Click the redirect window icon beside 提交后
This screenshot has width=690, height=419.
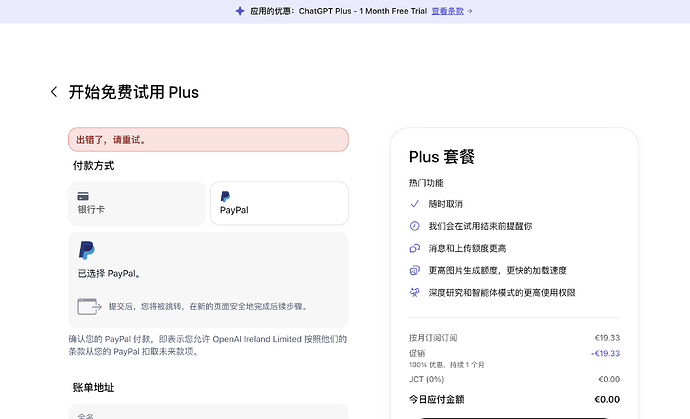(89, 306)
